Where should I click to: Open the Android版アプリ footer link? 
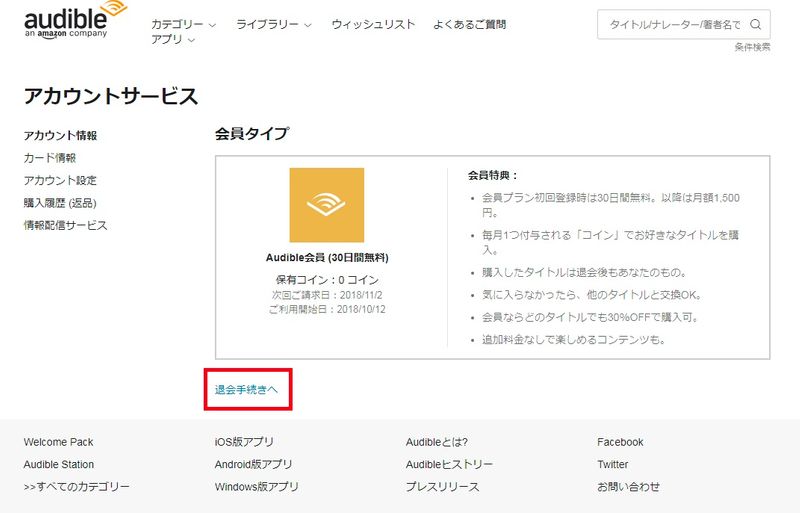254,465
